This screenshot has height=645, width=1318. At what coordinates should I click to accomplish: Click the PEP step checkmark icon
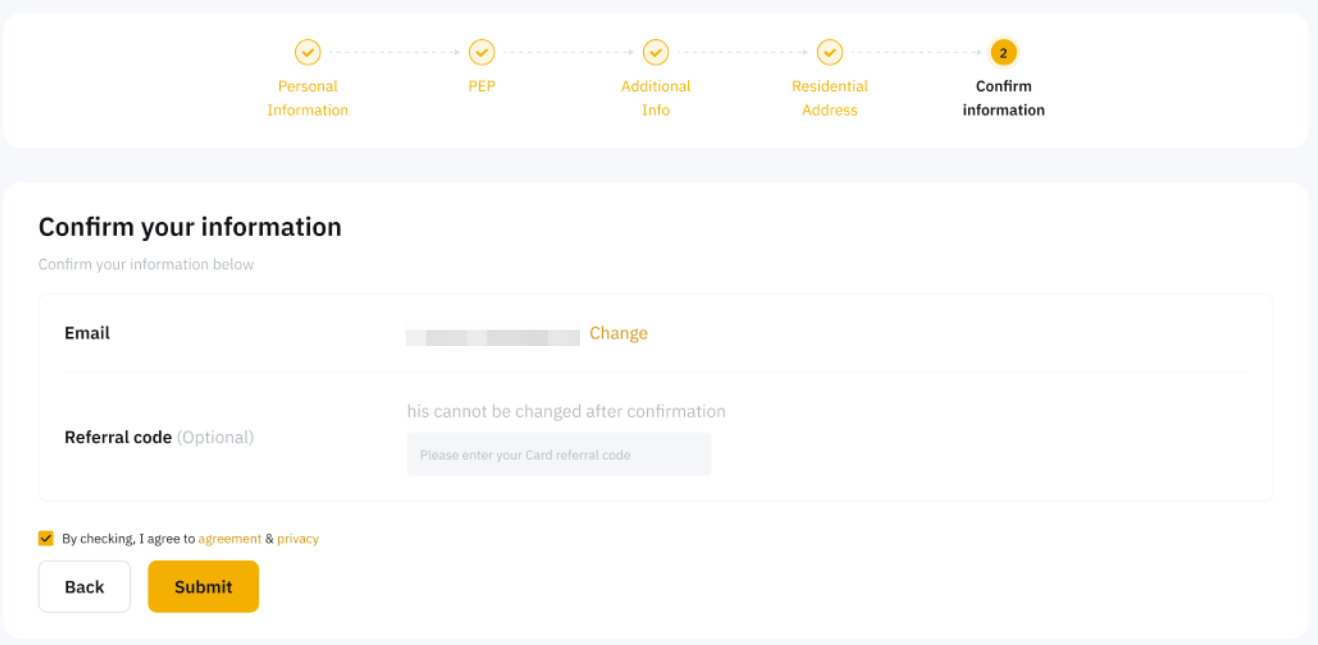coord(482,52)
